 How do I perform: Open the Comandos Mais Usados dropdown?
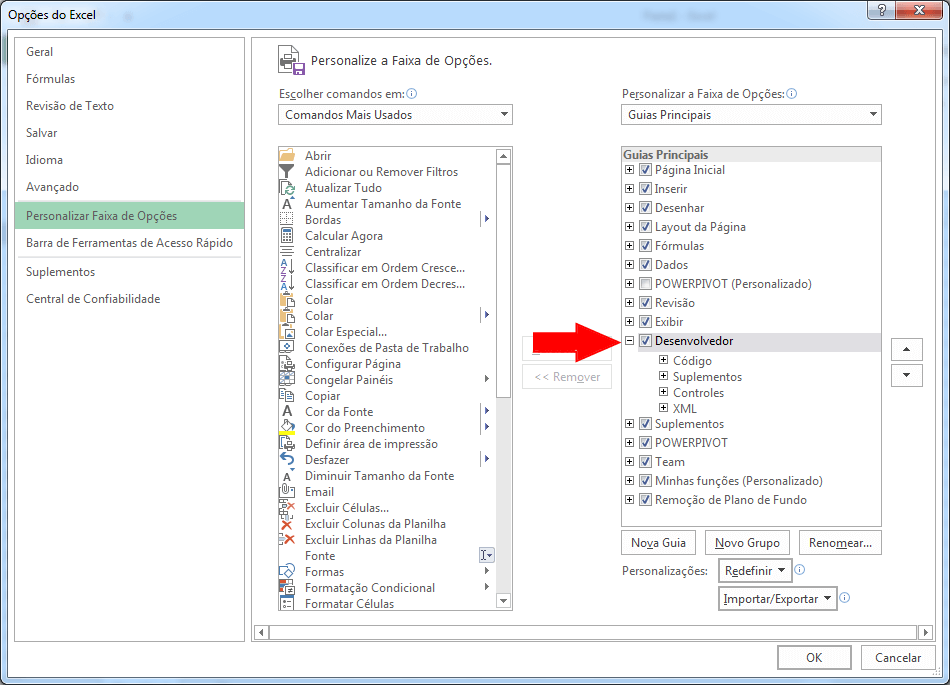[396, 114]
